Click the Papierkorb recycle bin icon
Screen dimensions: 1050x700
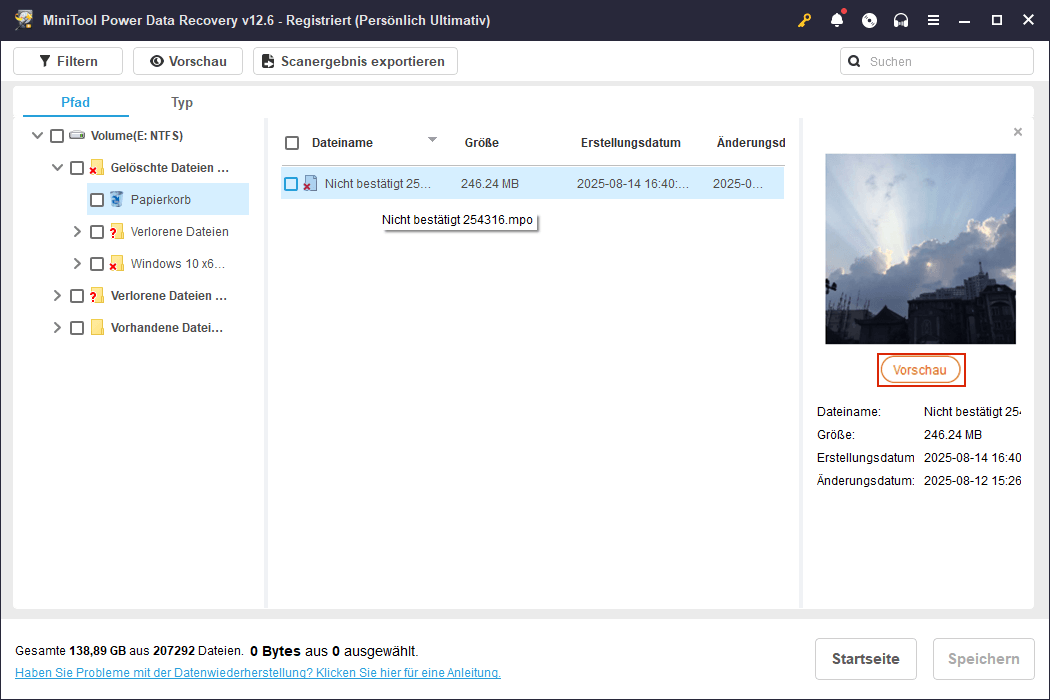tap(117, 199)
